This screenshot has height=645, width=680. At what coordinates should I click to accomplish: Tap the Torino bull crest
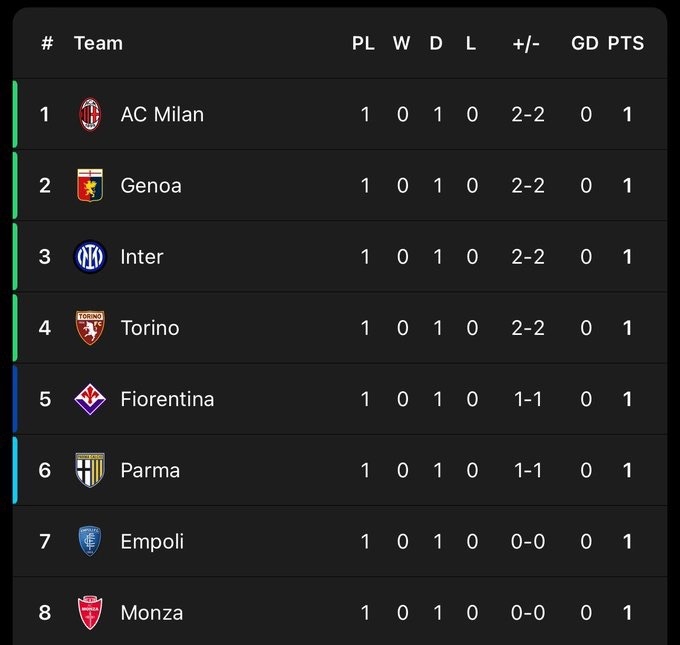91,328
